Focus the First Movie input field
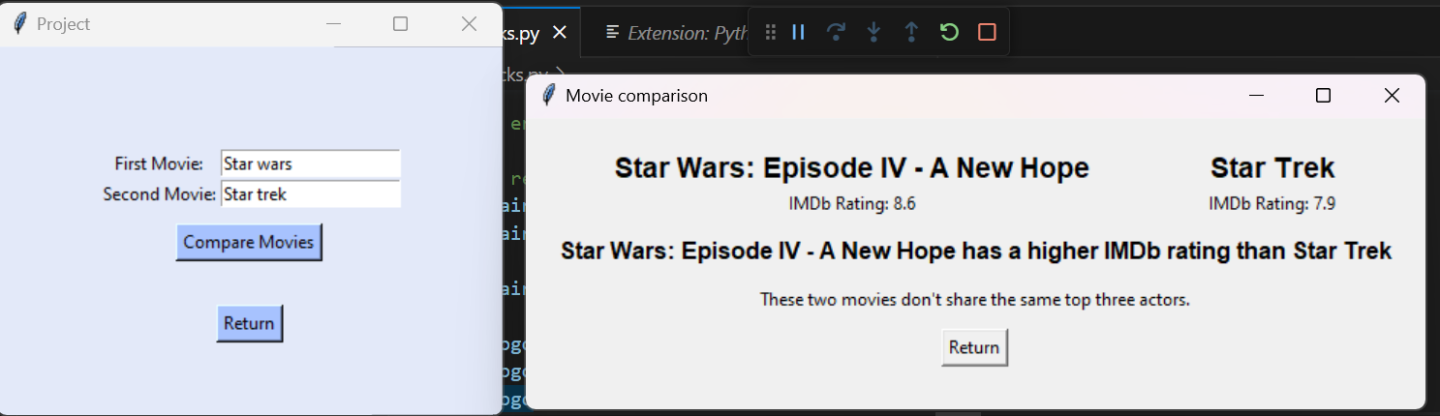1440x416 pixels. tap(310, 164)
